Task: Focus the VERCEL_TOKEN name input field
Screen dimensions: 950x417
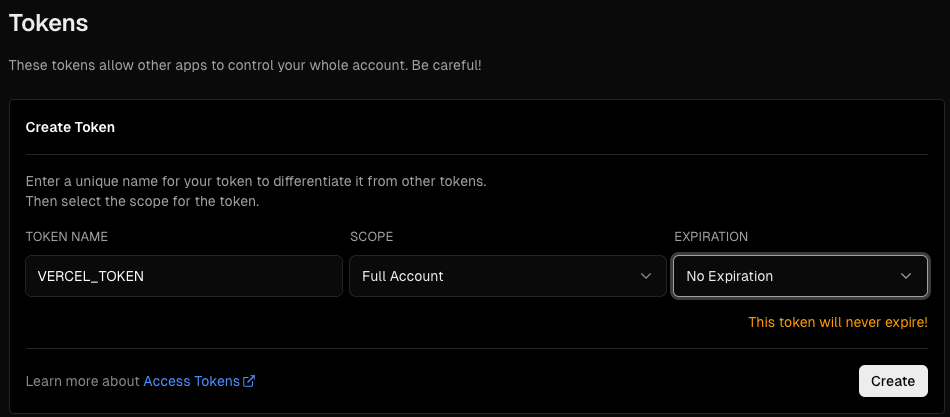Action: (184, 276)
